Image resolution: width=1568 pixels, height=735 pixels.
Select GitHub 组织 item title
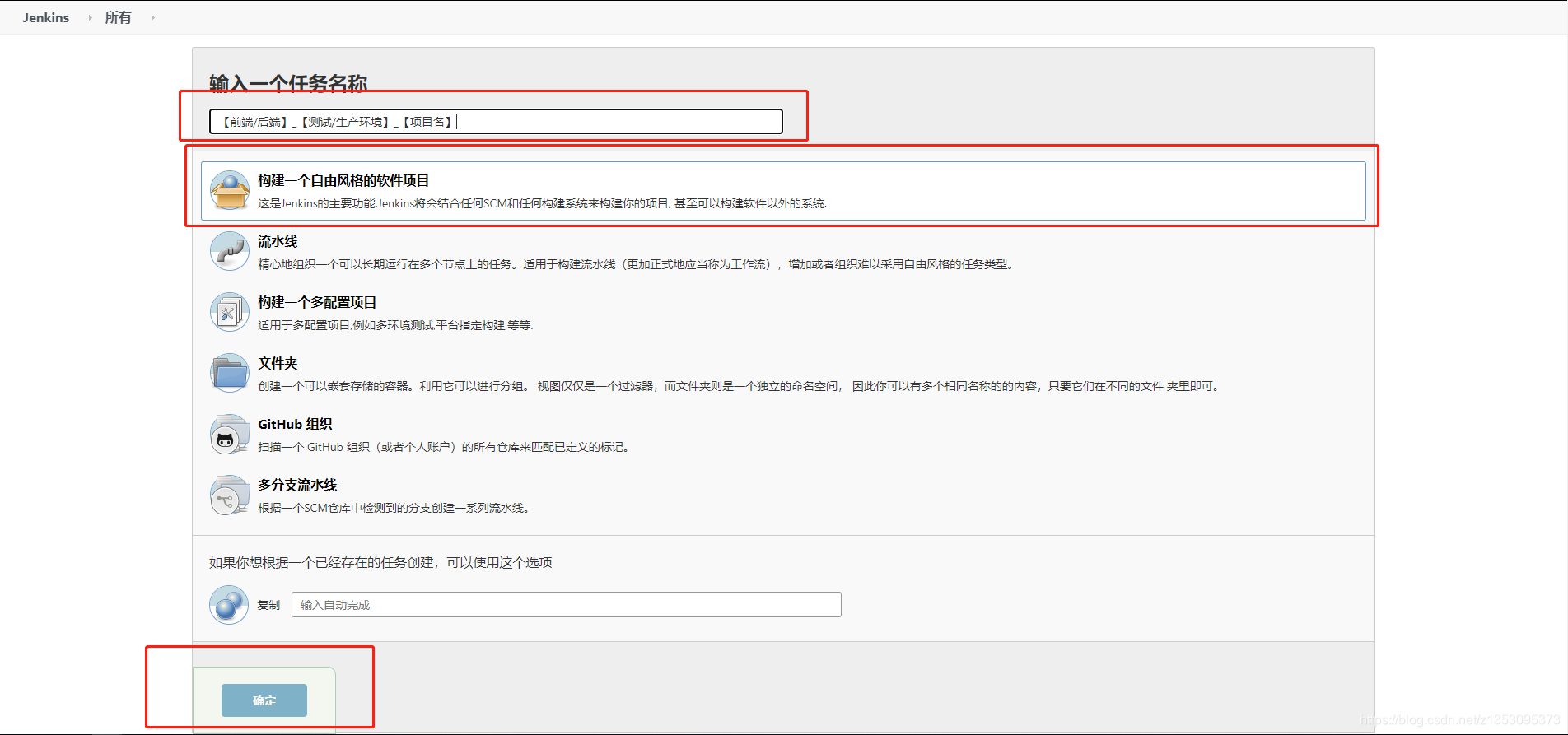[x=295, y=424]
